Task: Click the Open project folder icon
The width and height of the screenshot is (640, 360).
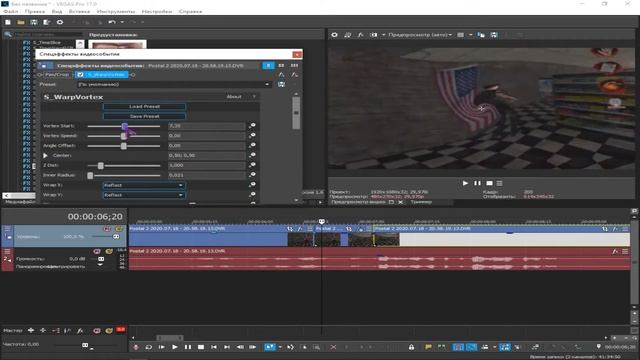Action: (x=21, y=22)
